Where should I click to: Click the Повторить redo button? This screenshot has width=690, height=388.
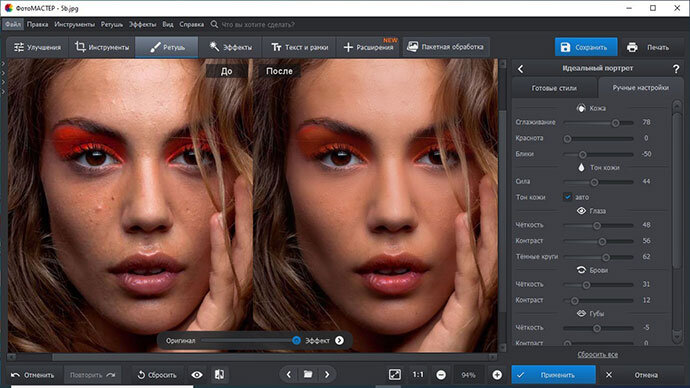92,375
